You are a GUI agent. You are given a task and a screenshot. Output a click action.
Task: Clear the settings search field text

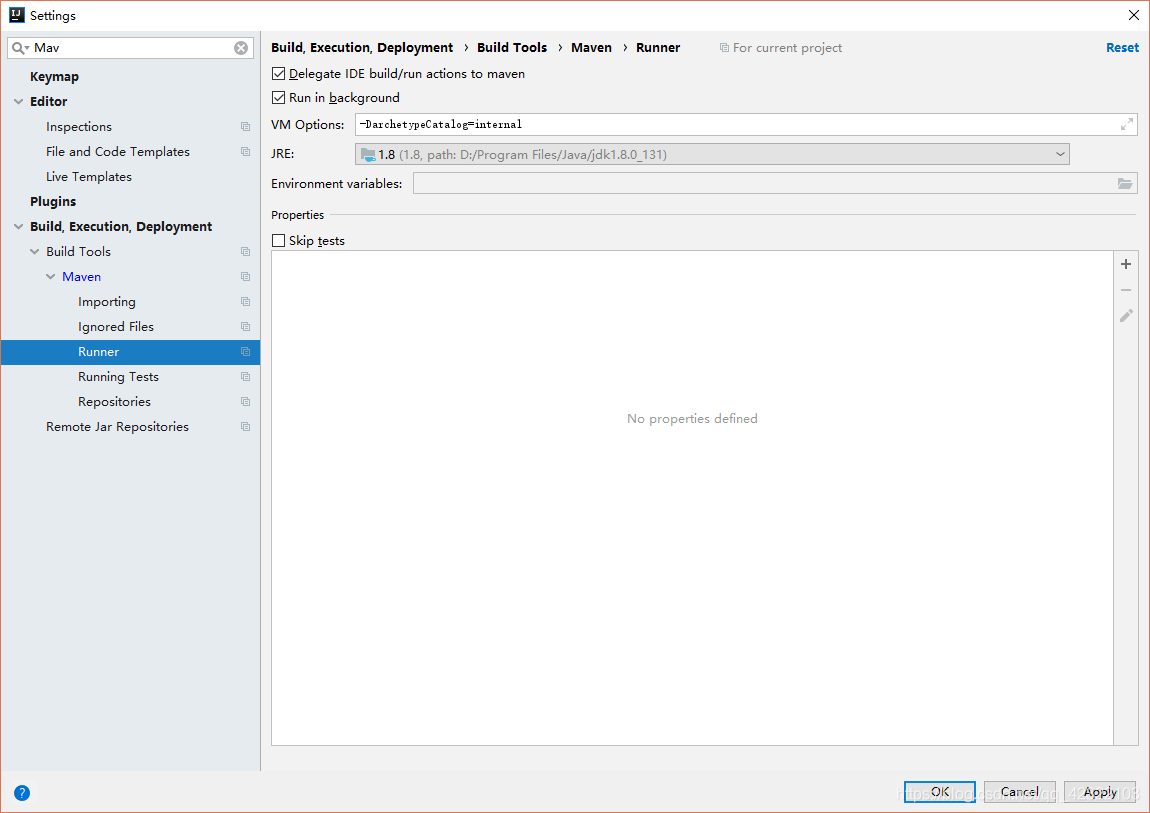[241, 48]
